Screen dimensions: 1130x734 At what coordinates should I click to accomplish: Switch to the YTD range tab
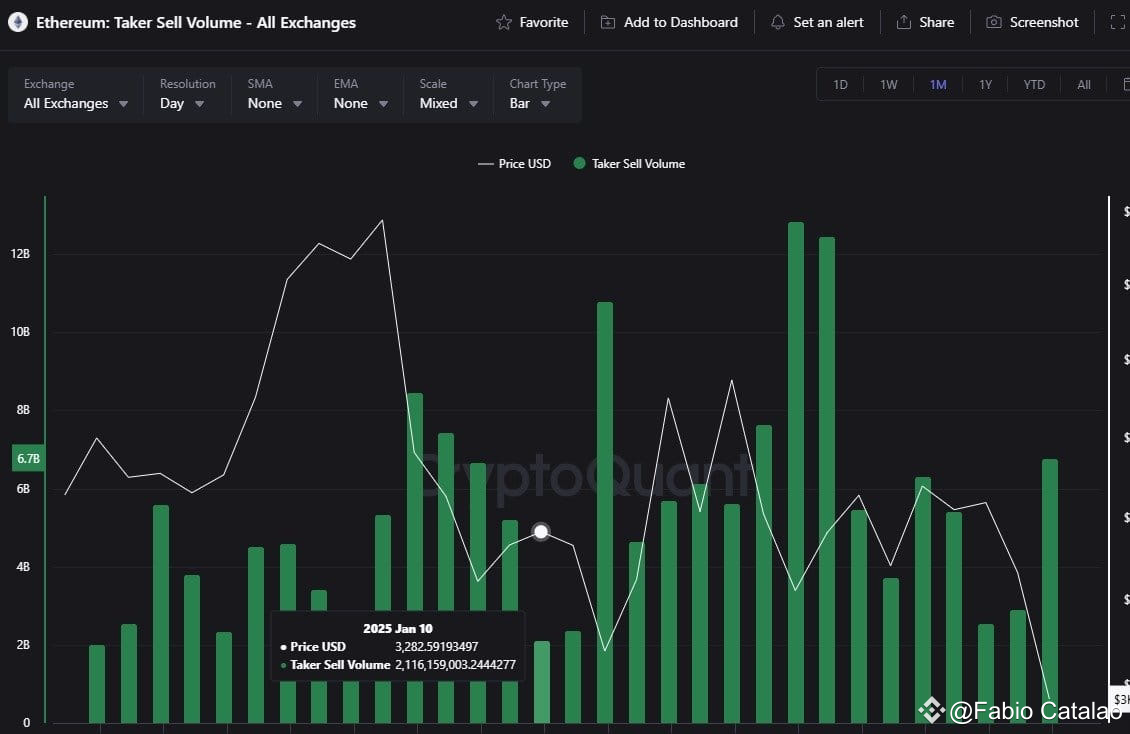point(1034,84)
